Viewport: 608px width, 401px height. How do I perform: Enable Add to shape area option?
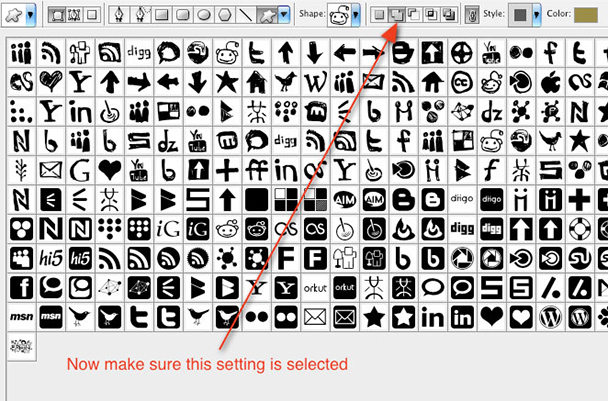coord(397,15)
